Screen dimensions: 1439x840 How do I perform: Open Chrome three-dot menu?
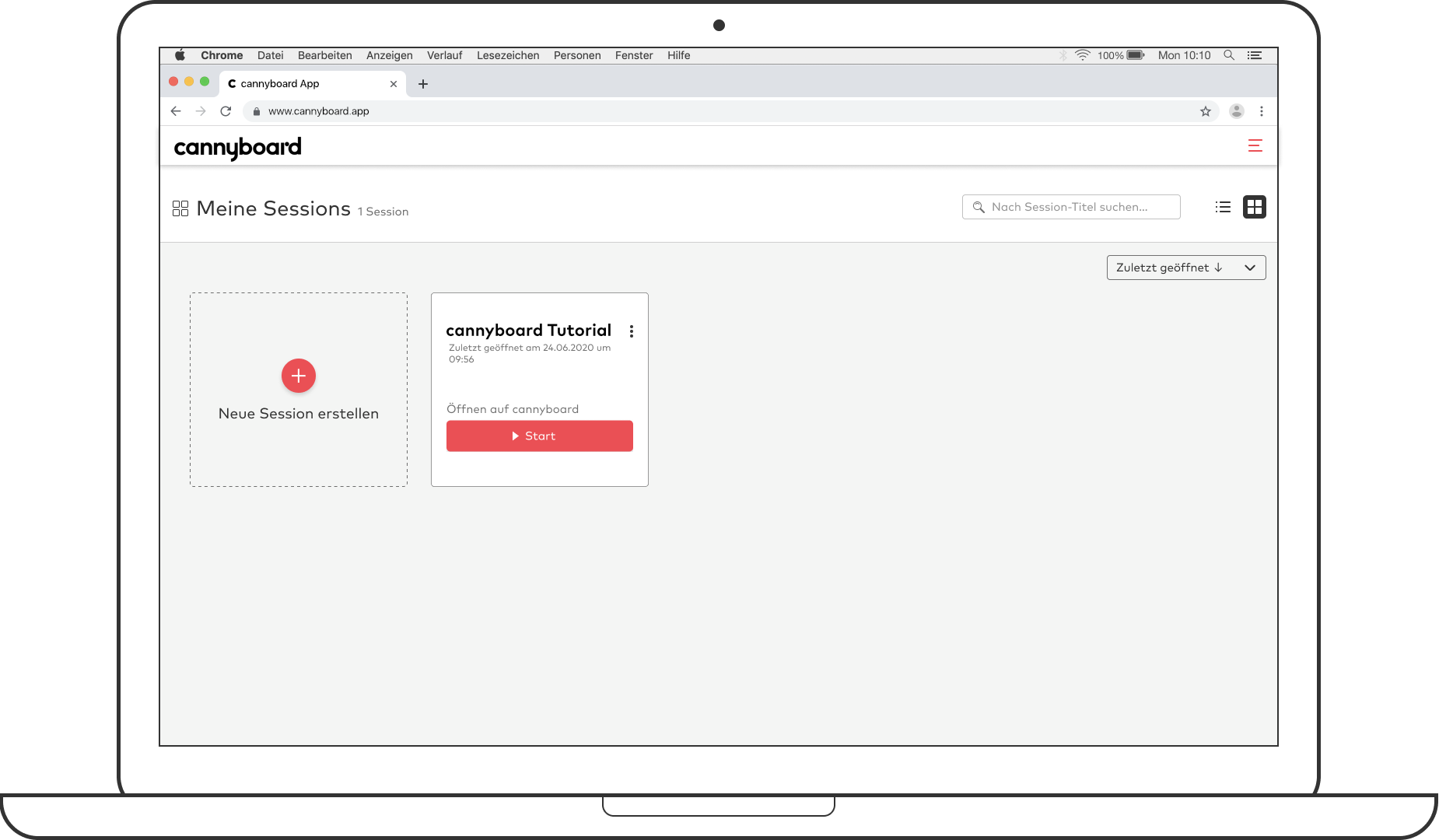[x=1262, y=111]
